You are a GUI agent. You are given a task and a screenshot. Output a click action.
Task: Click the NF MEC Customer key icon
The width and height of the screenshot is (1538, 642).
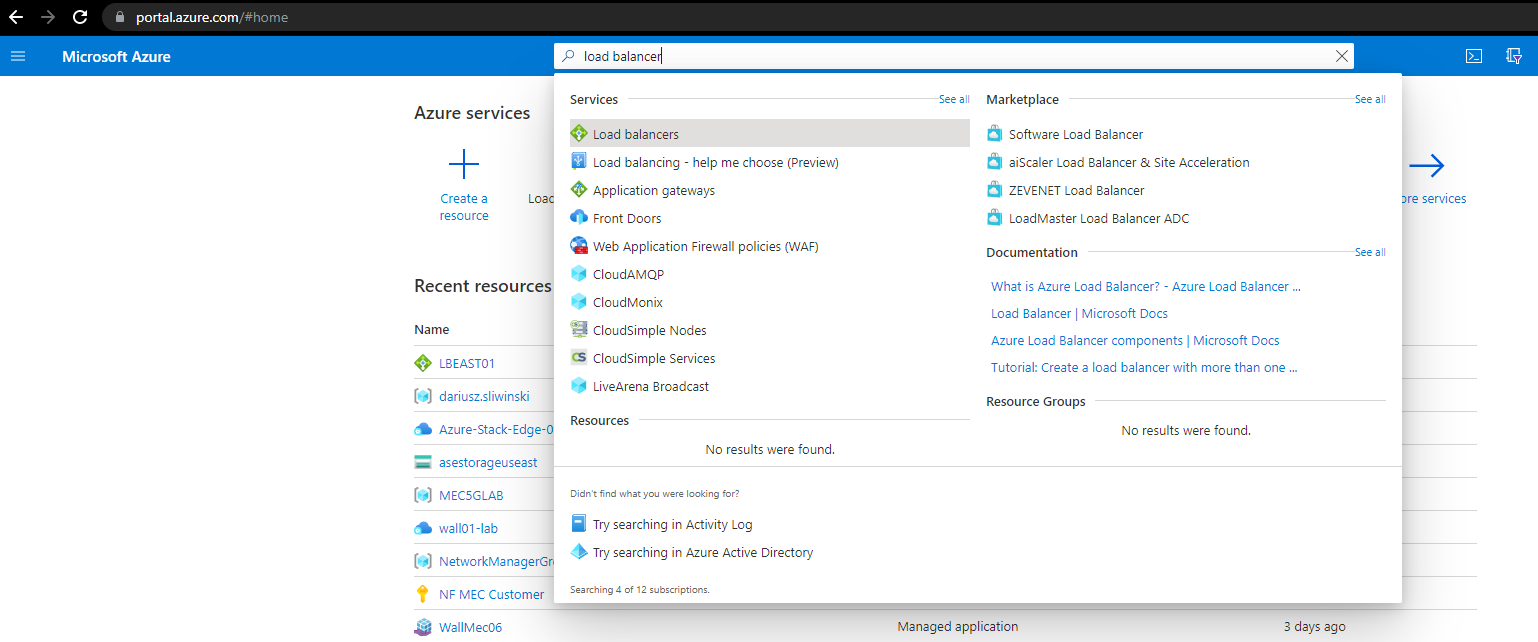pos(422,594)
